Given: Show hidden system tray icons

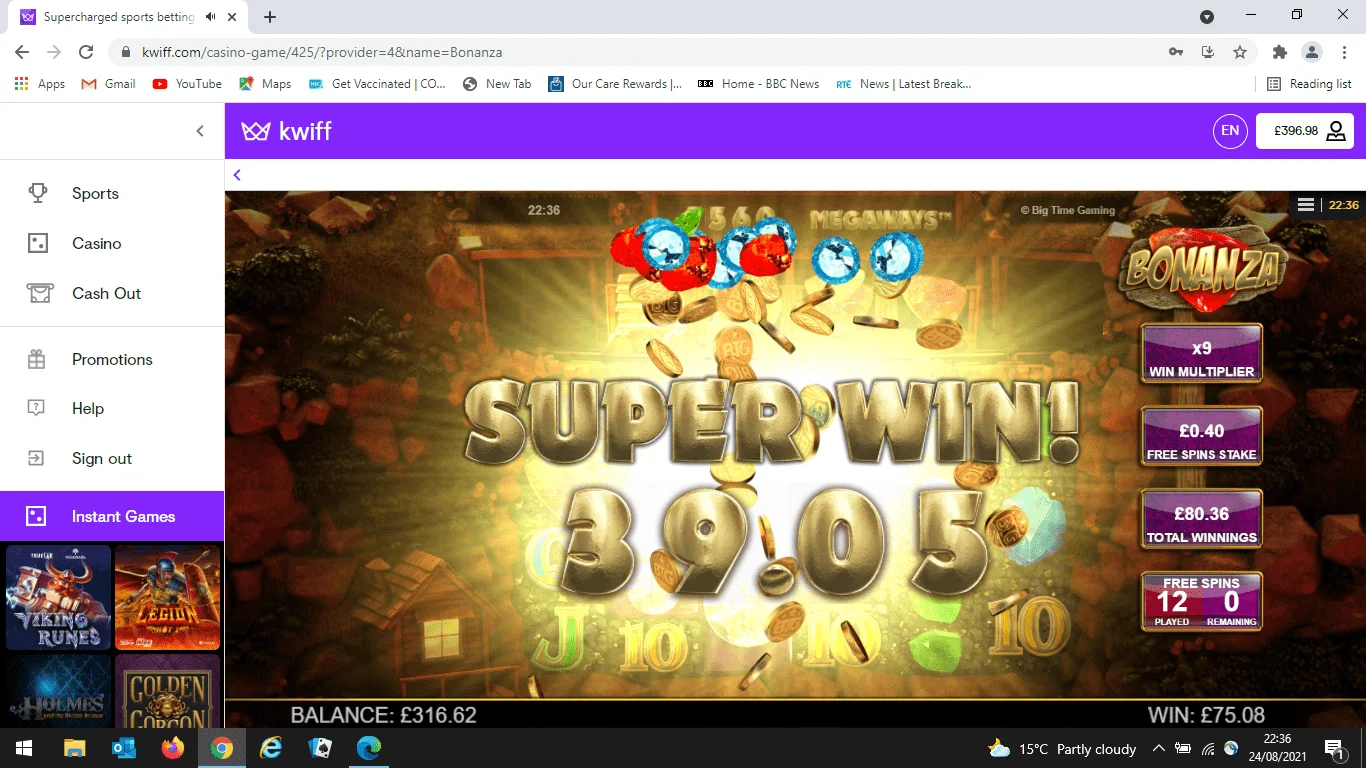Looking at the screenshot, I should 1159,748.
